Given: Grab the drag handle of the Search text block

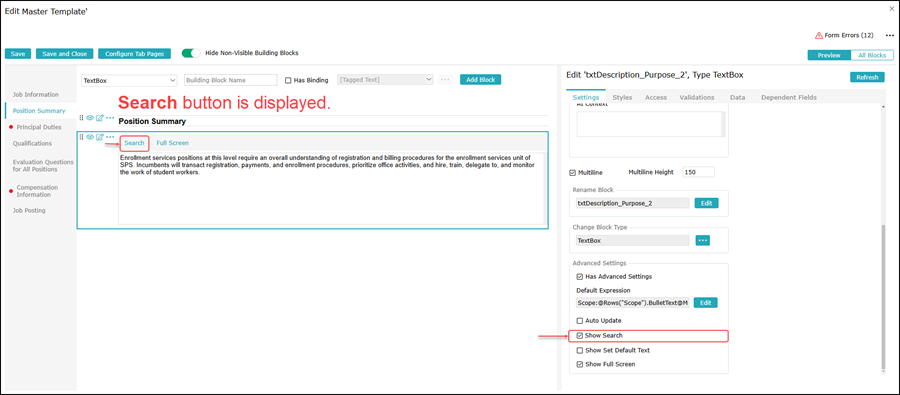Looking at the screenshot, I should pyautogui.click(x=82, y=137).
